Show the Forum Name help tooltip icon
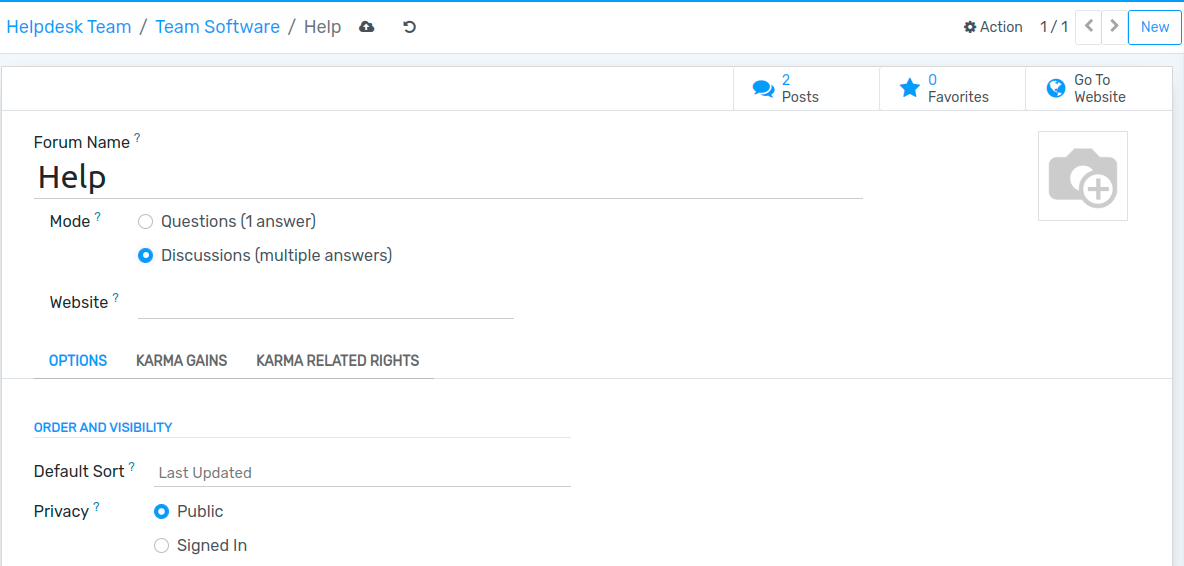The height and width of the screenshot is (566, 1184). pyautogui.click(x=137, y=138)
